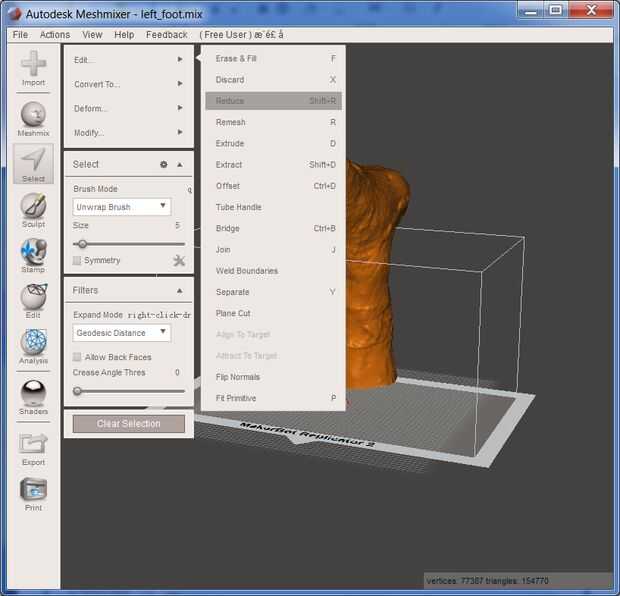This screenshot has height=596, width=620.
Task: Collapse the Select panel
Action: click(x=180, y=165)
